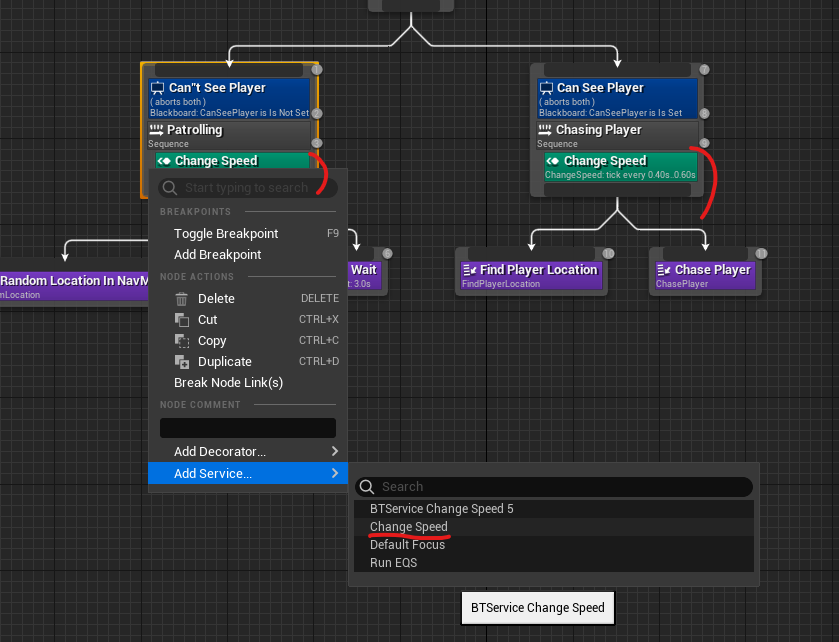The image size is (839, 642).
Task: Select Change Speed service under Chasing Player
Action: click(x=621, y=167)
